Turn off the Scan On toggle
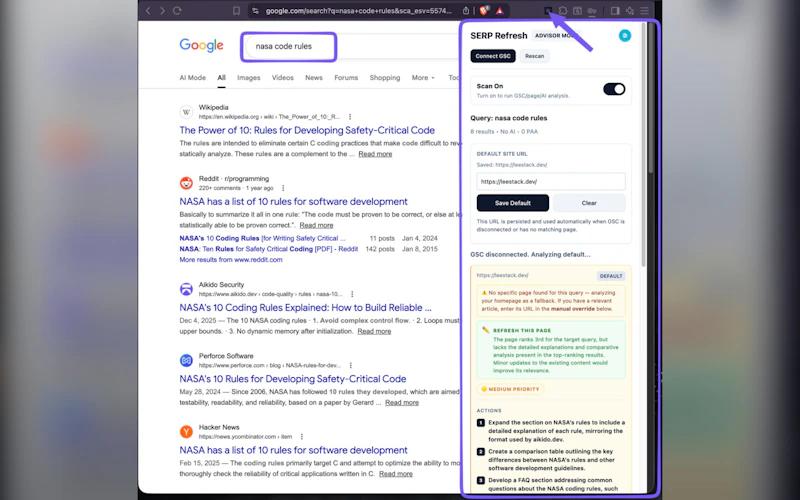The height and width of the screenshot is (500, 800). coord(614,89)
